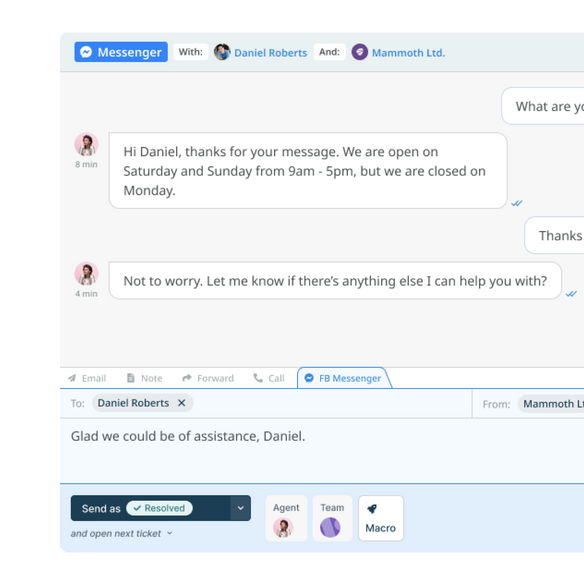Click the Mammoth Ltd. purple logo icon

pyautogui.click(x=360, y=52)
